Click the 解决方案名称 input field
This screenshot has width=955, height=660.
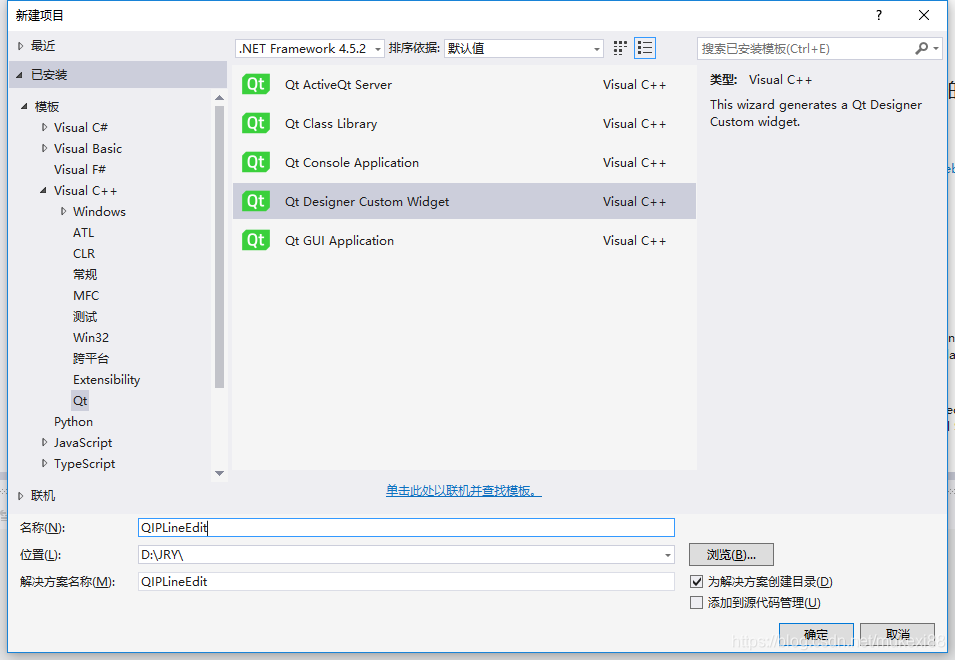pos(406,581)
